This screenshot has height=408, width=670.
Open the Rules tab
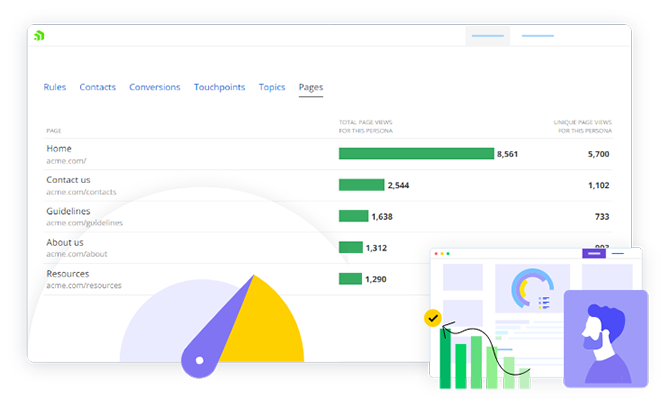[55, 88]
